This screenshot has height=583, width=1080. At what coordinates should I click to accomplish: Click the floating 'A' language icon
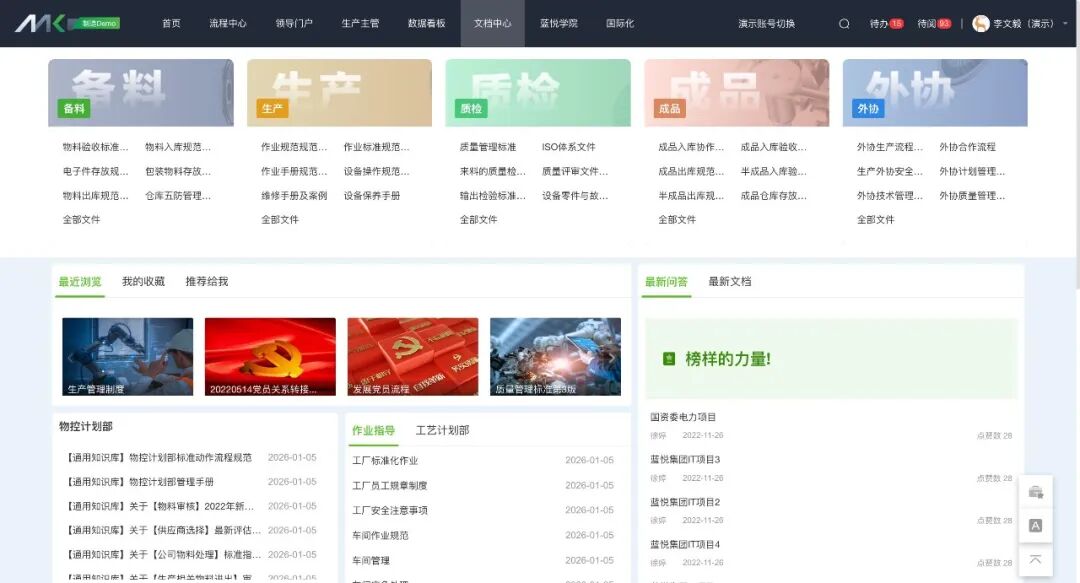tap(1035, 525)
